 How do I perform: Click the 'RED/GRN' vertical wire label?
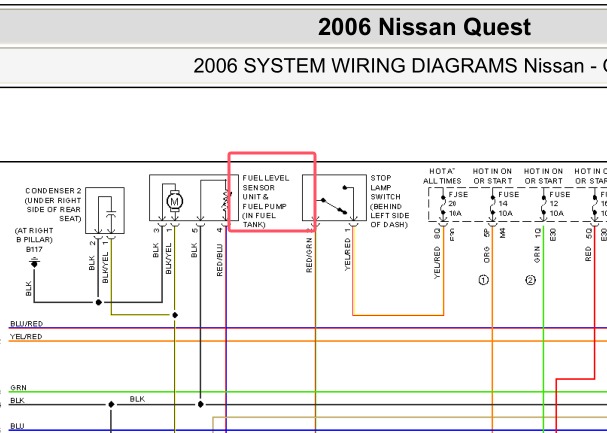[309, 255]
